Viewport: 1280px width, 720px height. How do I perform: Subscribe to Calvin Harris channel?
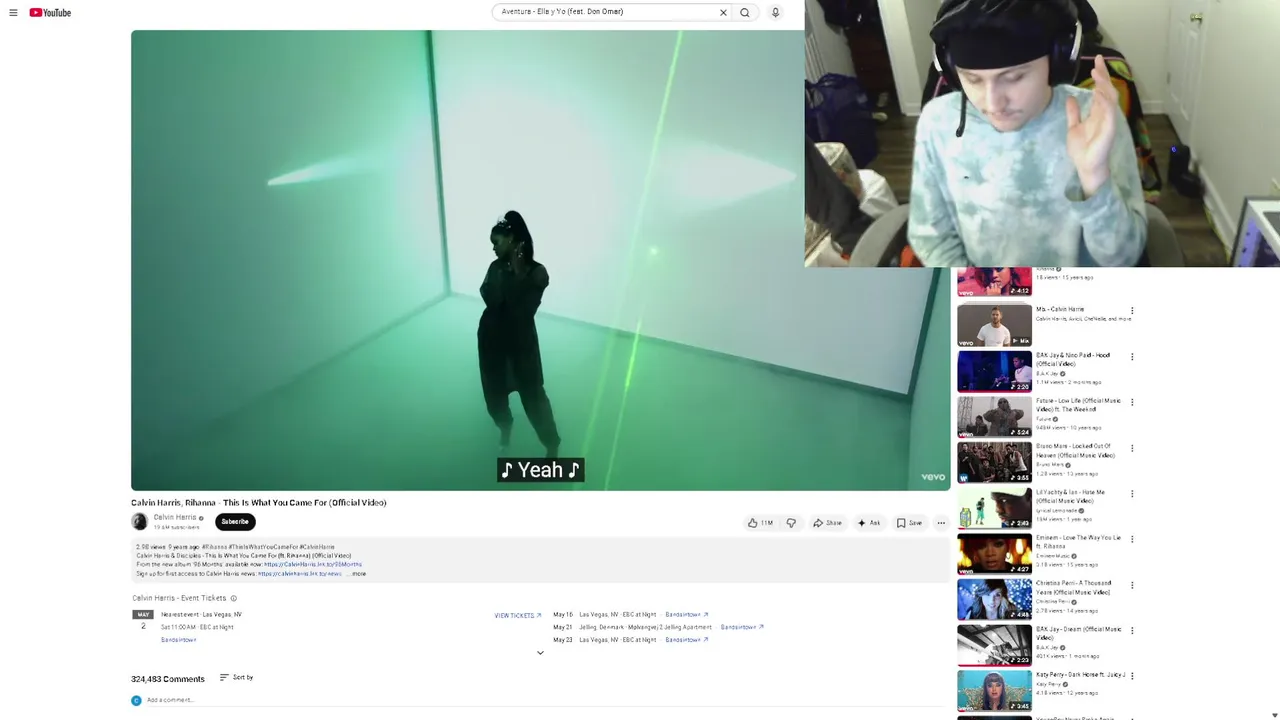coord(235,522)
